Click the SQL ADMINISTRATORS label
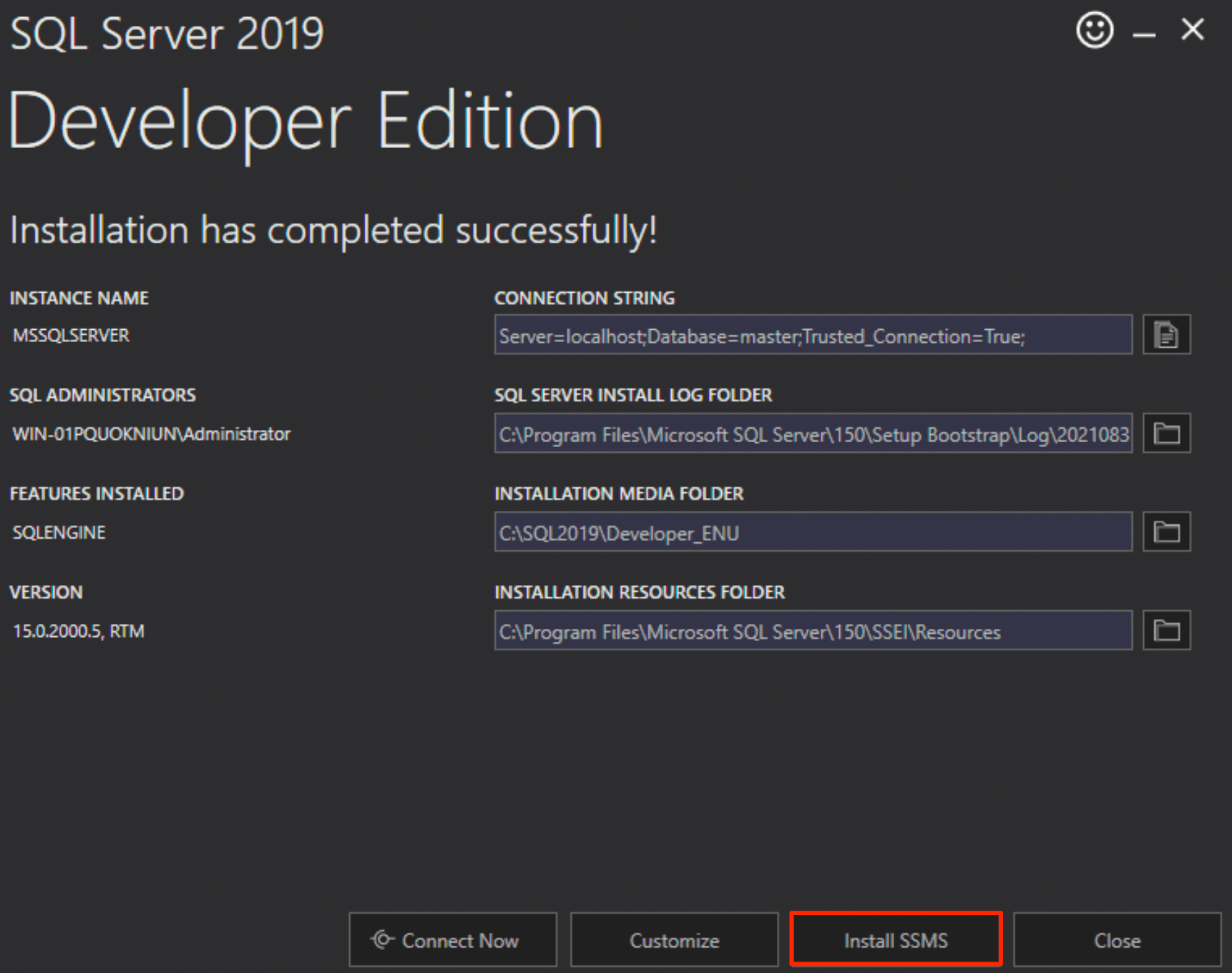1232x973 pixels. 102,395
